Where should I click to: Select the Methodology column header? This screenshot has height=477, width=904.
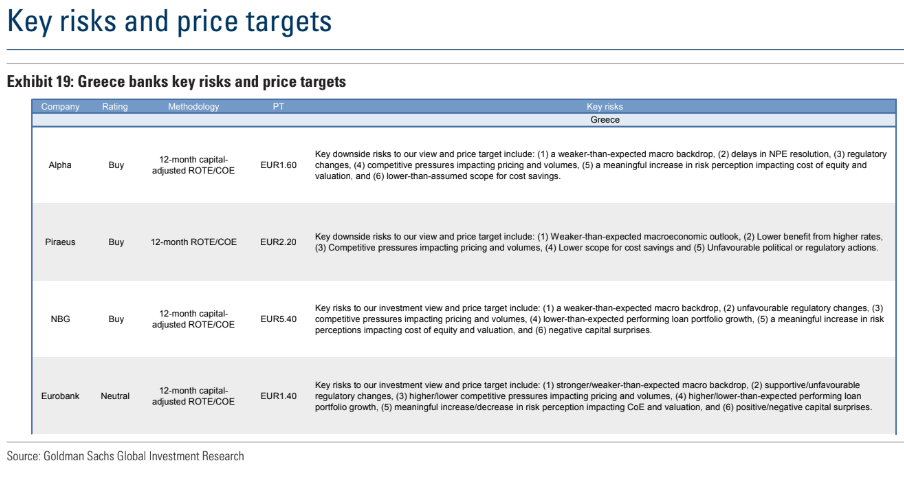[x=193, y=106]
